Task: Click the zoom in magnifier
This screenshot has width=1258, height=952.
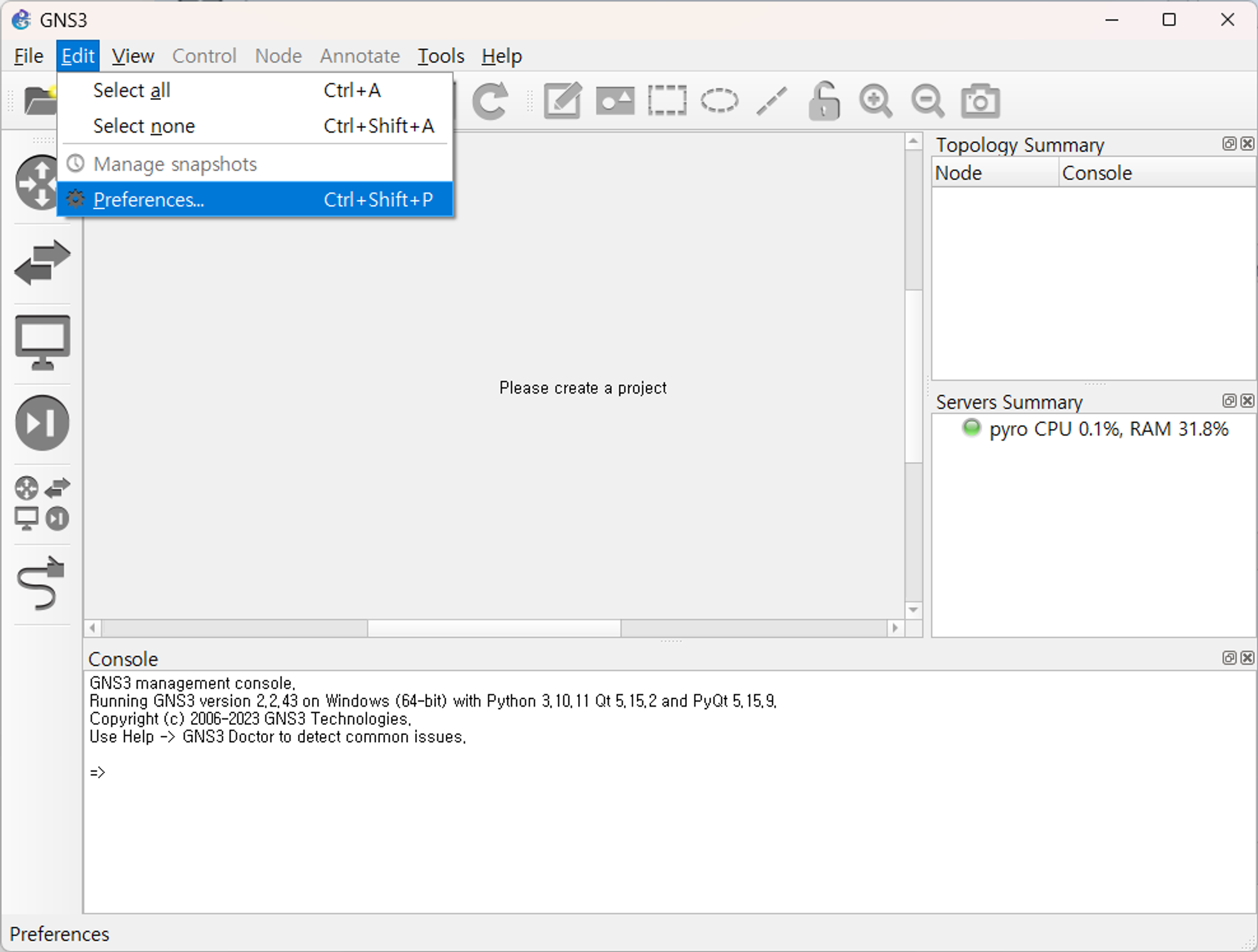Action: (x=876, y=101)
